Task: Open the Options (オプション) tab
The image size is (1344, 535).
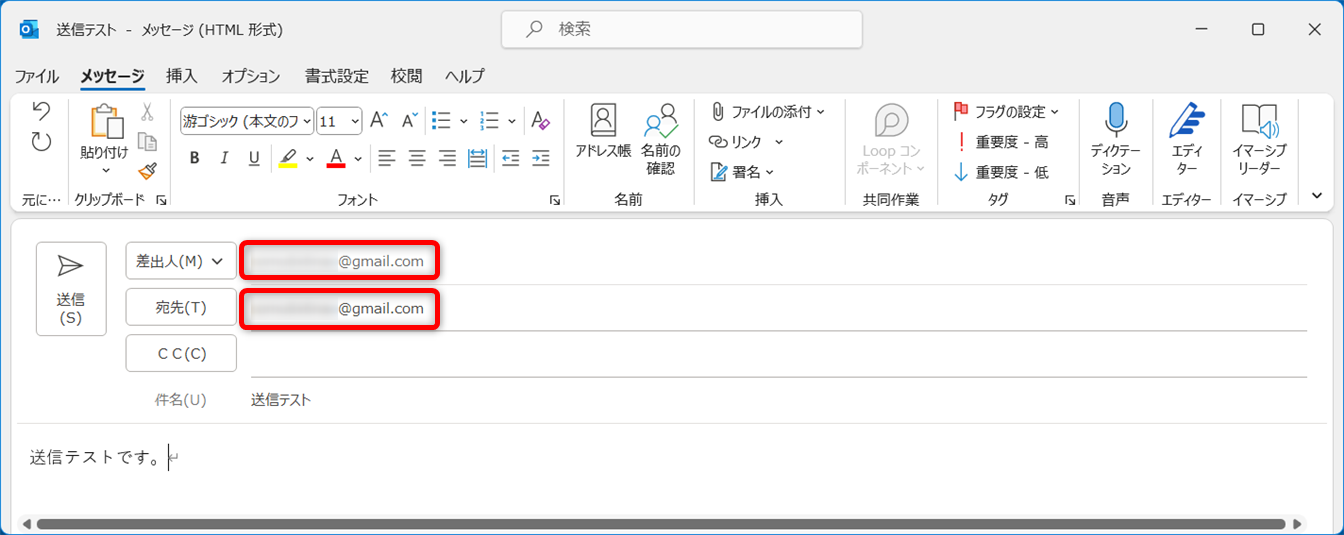Action: pos(251,76)
